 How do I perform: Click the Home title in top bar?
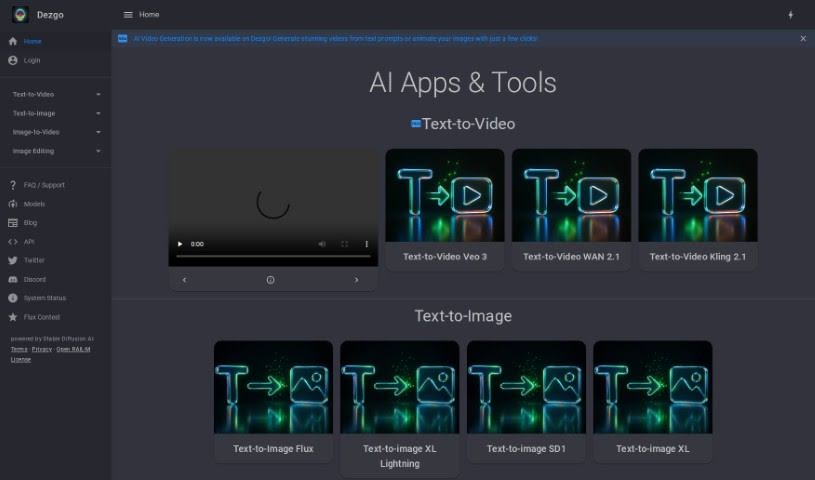click(149, 15)
